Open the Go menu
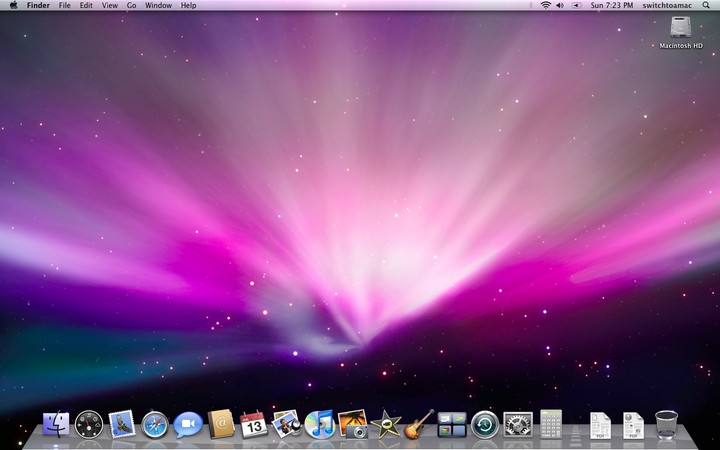This screenshot has width=720, height=450. click(x=131, y=6)
